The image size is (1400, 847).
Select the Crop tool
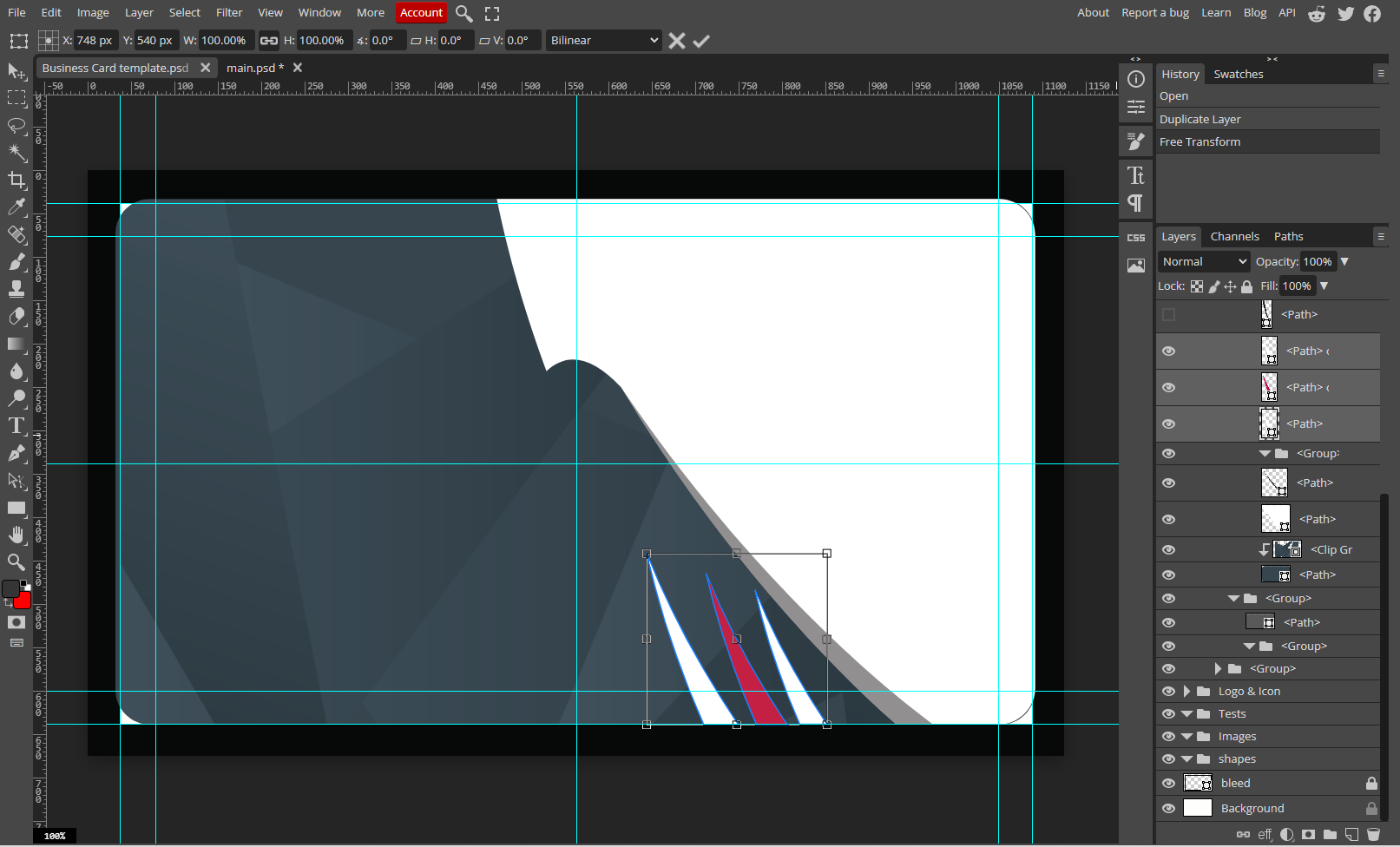tap(16, 180)
